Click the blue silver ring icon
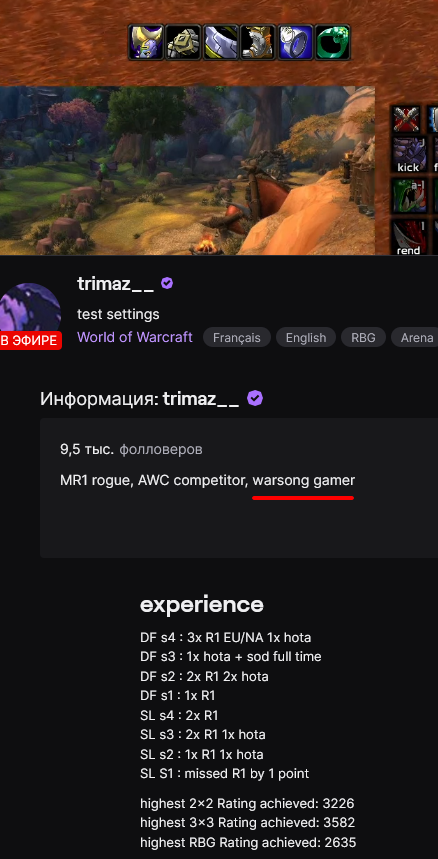This screenshot has width=438, height=859. (295, 42)
